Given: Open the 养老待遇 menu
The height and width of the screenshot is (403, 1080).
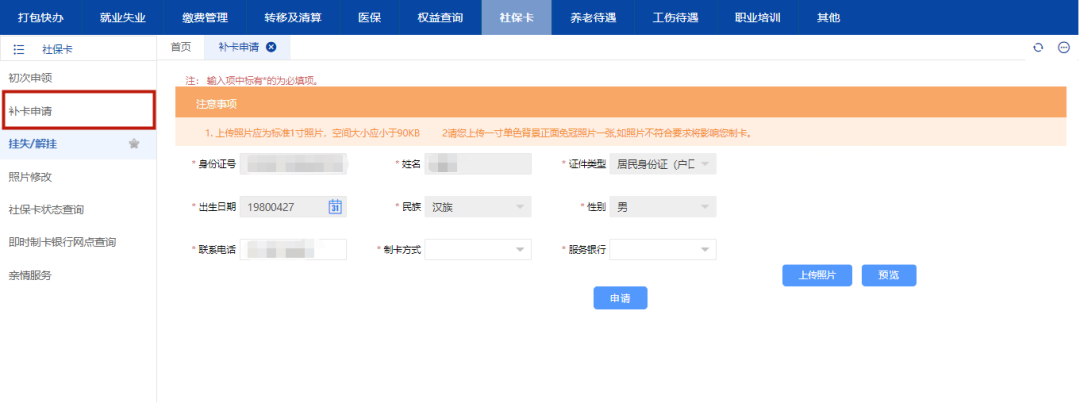Looking at the screenshot, I should [x=594, y=17].
